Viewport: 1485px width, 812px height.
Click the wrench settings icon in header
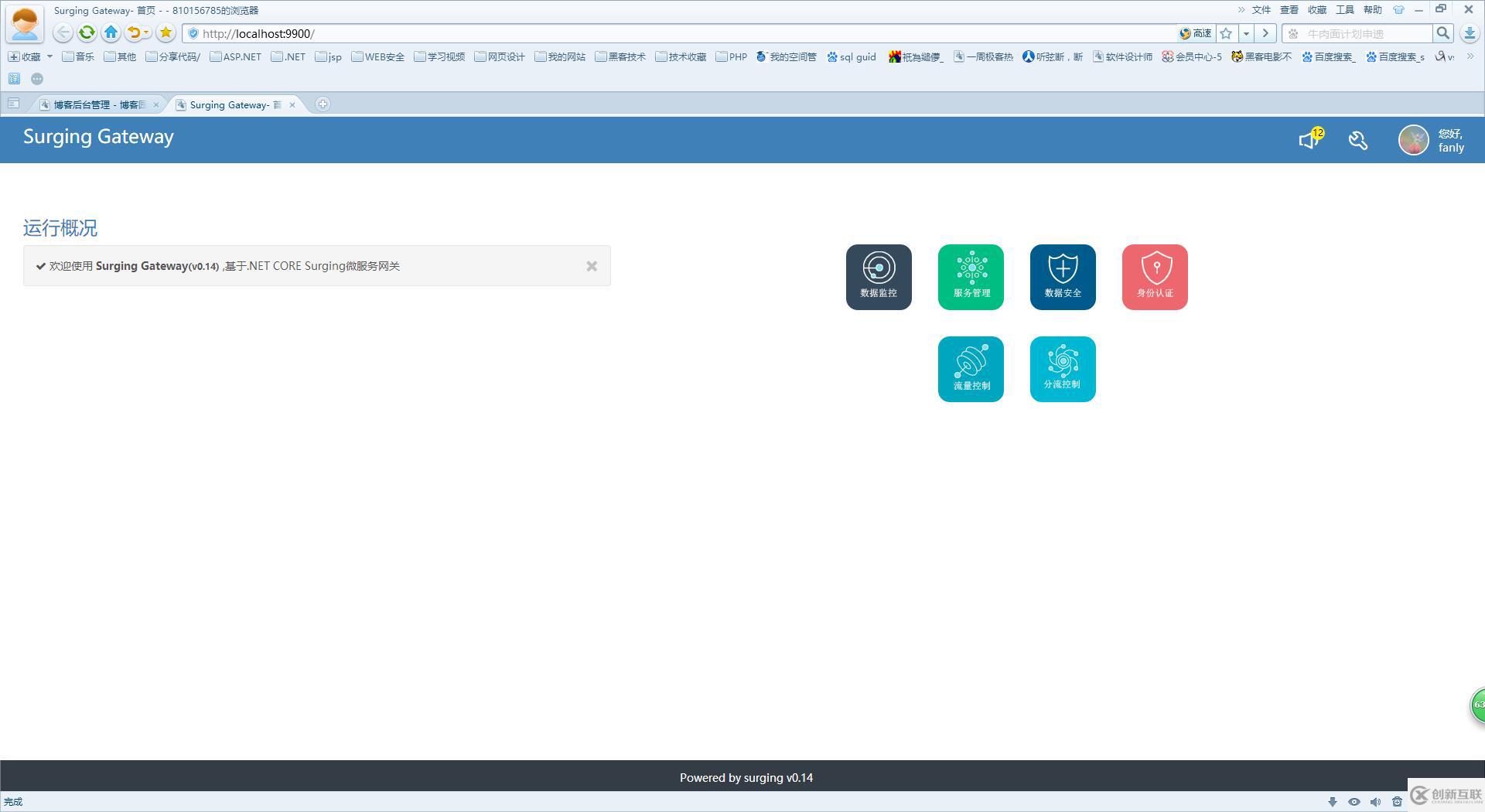point(1358,140)
